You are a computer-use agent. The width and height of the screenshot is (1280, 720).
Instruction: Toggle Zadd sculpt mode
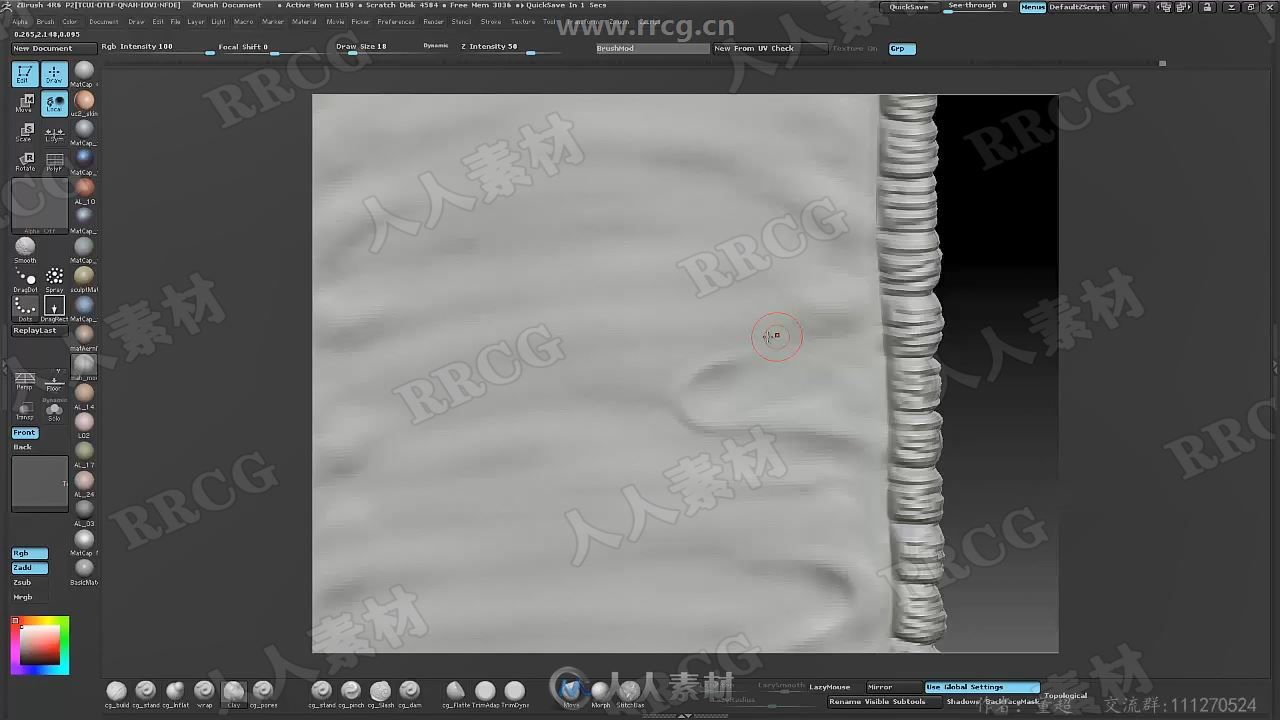[x=29, y=568]
